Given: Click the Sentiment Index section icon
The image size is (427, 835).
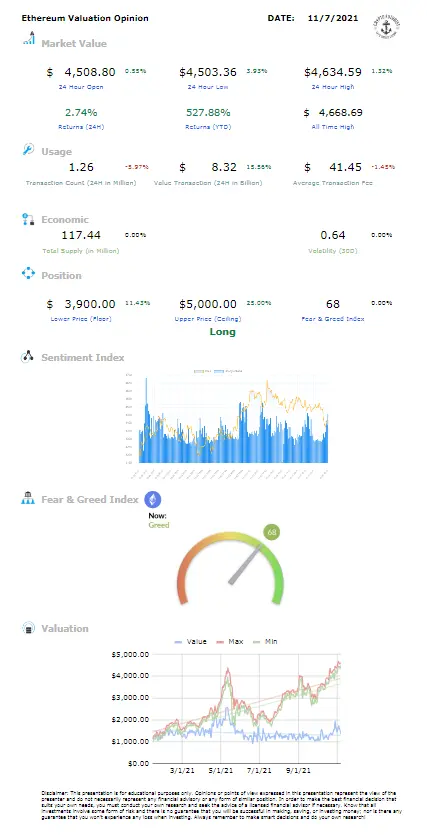Looking at the screenshot, I should 28,357.
